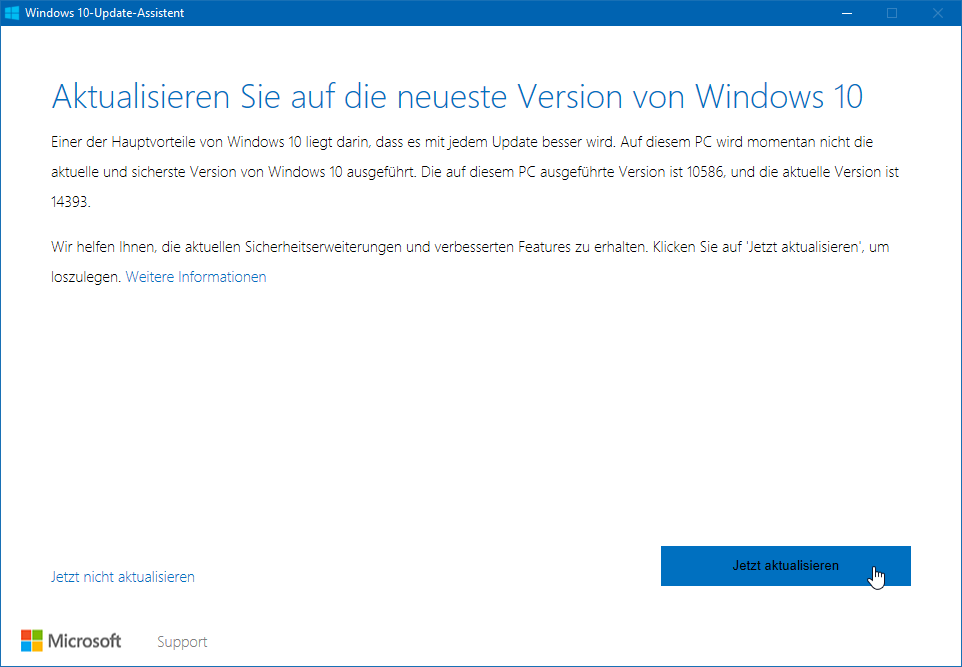Screen dimensions: 962x667
Task: Click the four-color Microsoft logo
Action: pos(32,641)
